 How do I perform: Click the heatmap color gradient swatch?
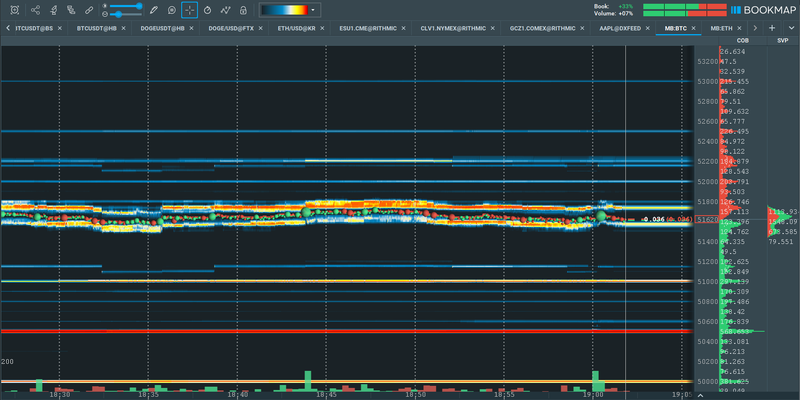click(284, 10)
